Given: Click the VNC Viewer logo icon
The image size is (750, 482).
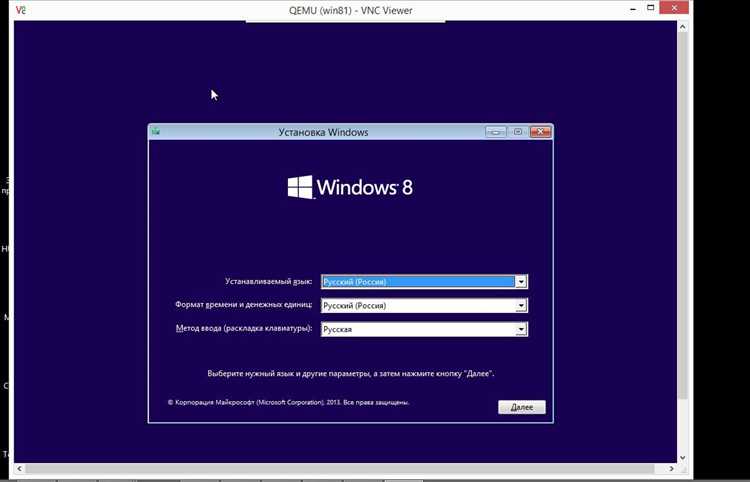Looking at the screenshot, I should click(21, 10).
